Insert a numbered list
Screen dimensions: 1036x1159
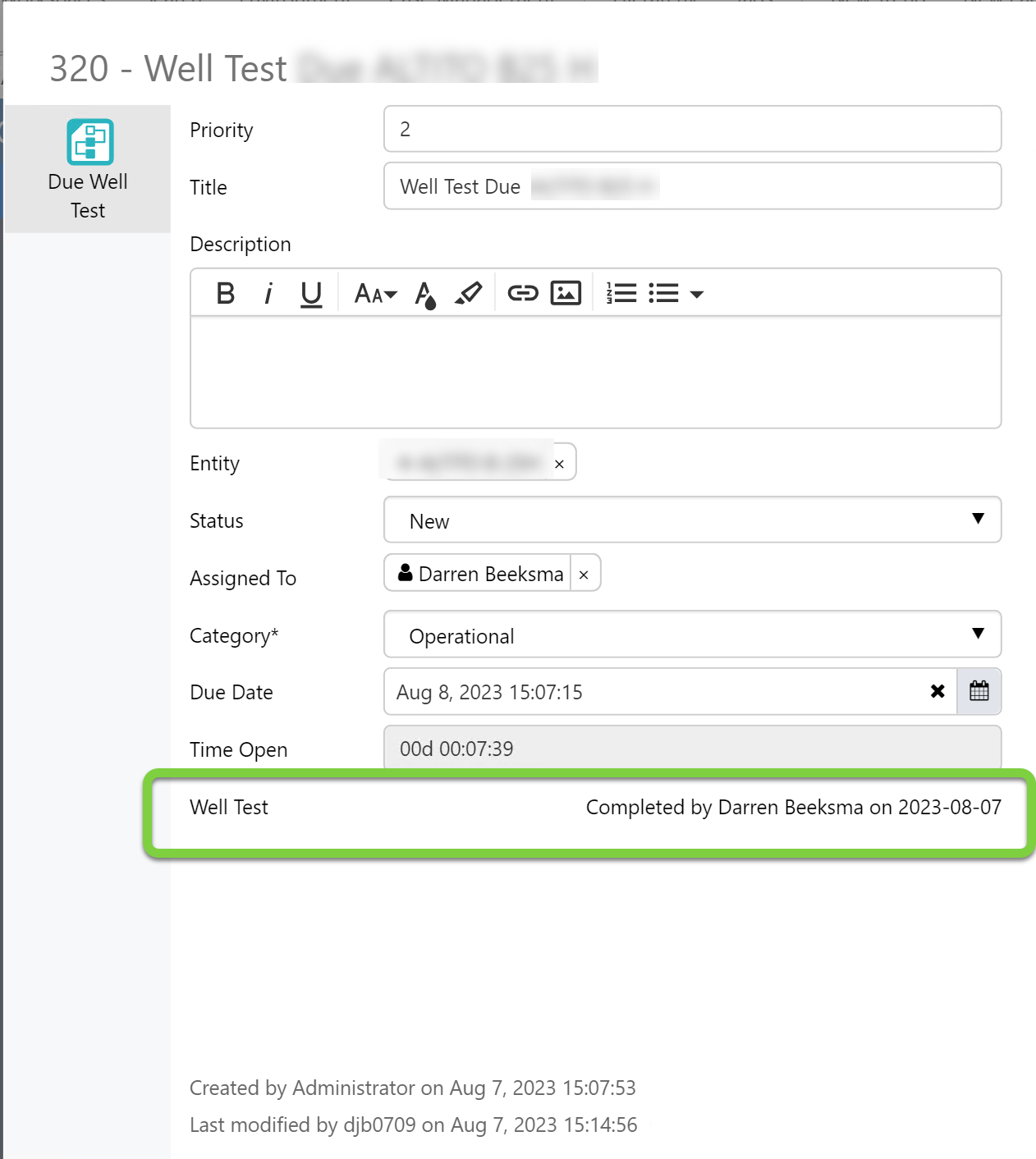[621, 293]
